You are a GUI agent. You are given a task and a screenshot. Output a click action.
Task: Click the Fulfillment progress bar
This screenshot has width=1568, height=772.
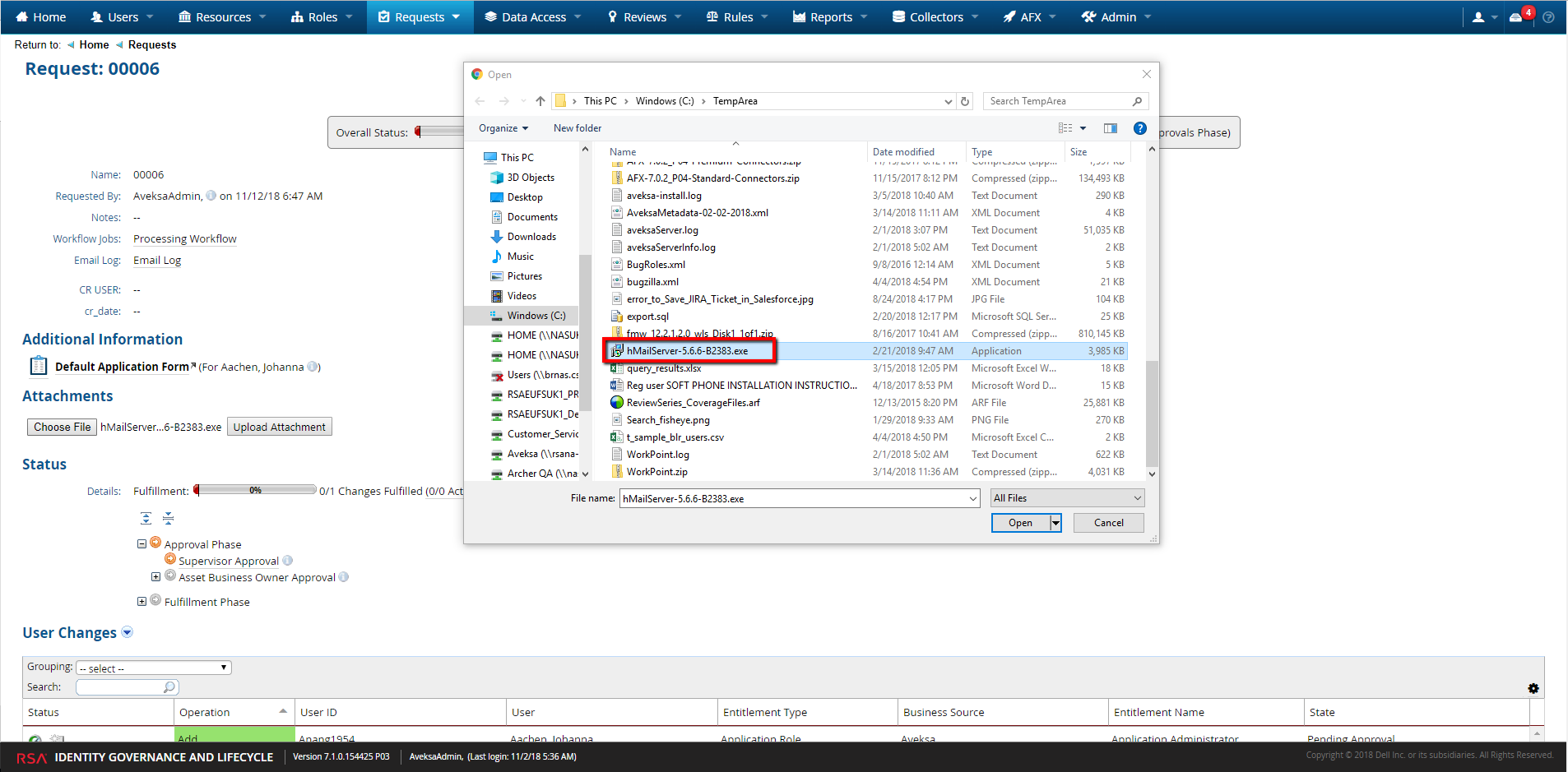[x=253, y=489]
